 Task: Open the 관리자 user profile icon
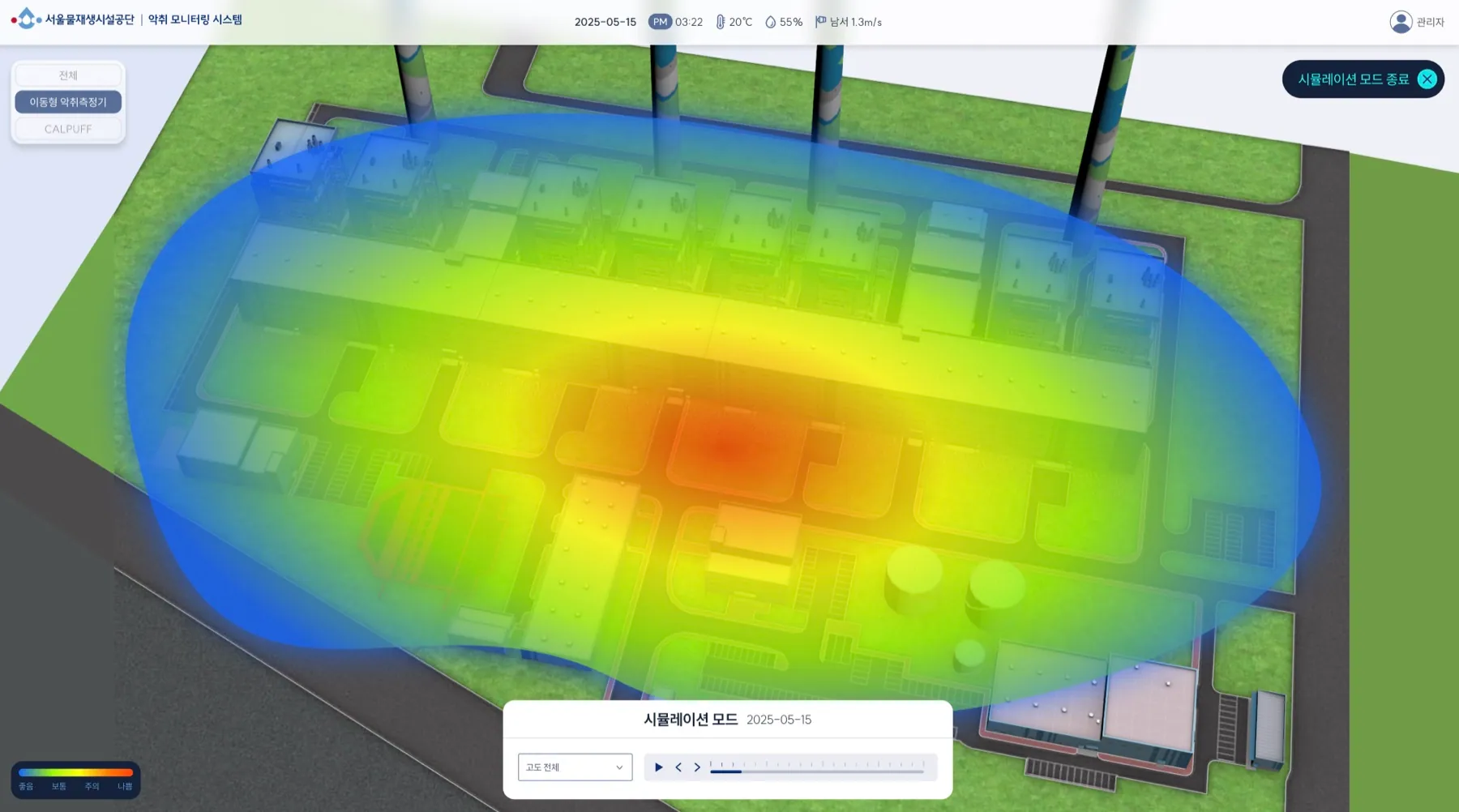click(x=1401, y=22)
